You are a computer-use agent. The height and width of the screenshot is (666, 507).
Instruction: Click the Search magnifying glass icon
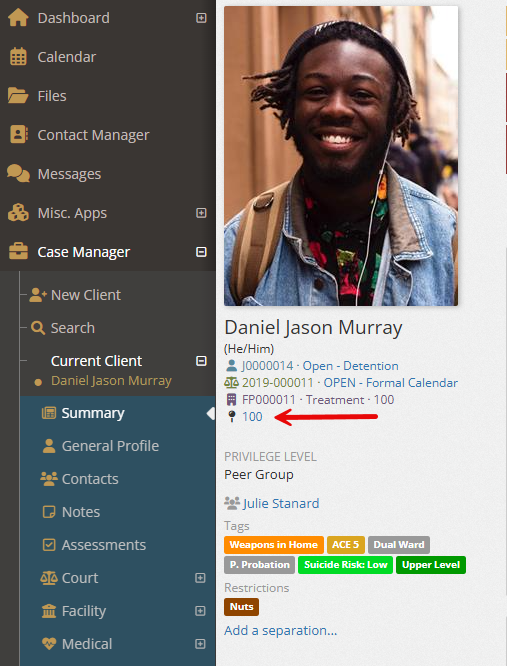(x=38, y=328)
